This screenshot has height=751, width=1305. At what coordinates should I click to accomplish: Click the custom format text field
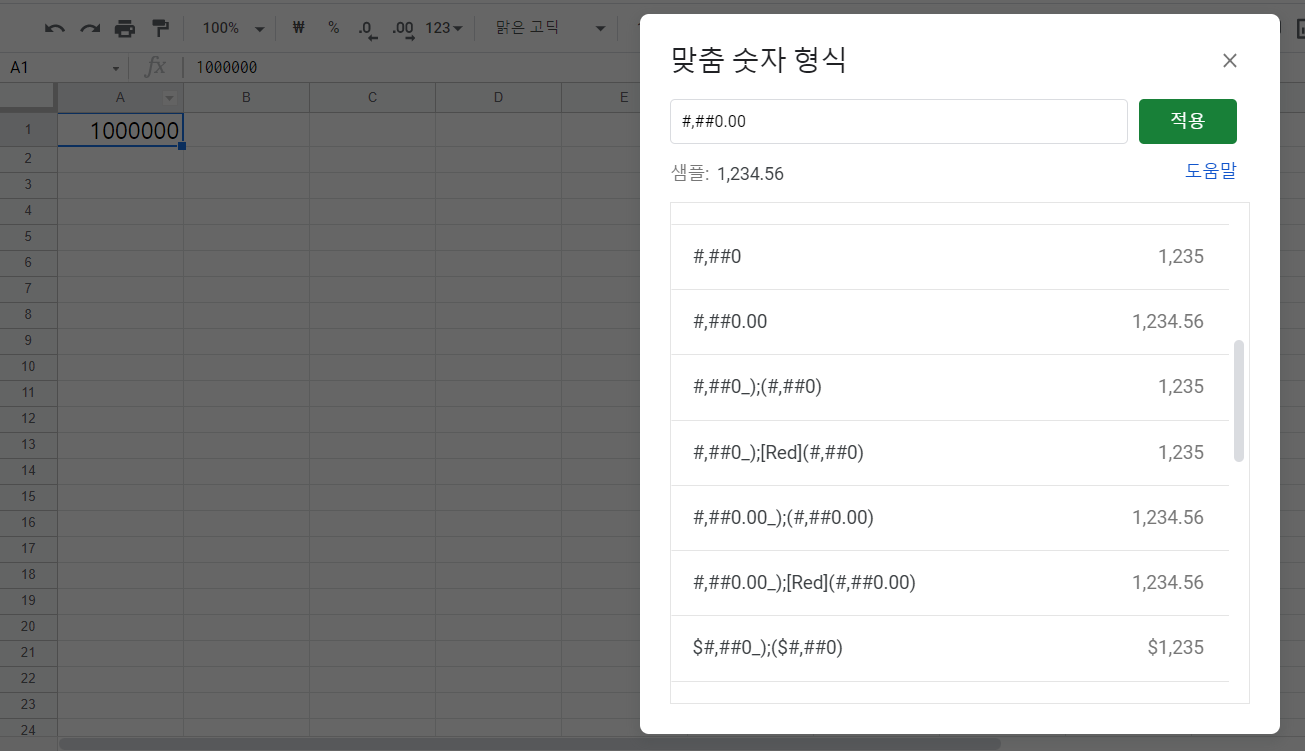click(x=898, y=121)
